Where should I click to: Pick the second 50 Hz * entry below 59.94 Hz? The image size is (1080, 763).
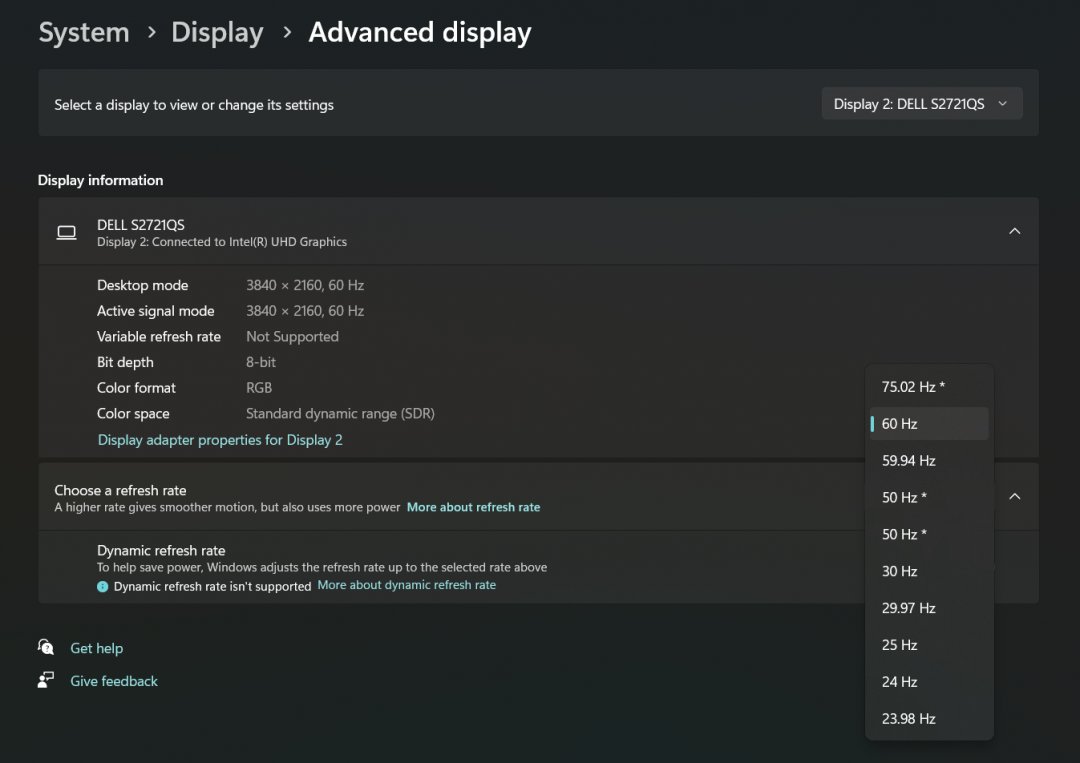(x=928, y=534)
